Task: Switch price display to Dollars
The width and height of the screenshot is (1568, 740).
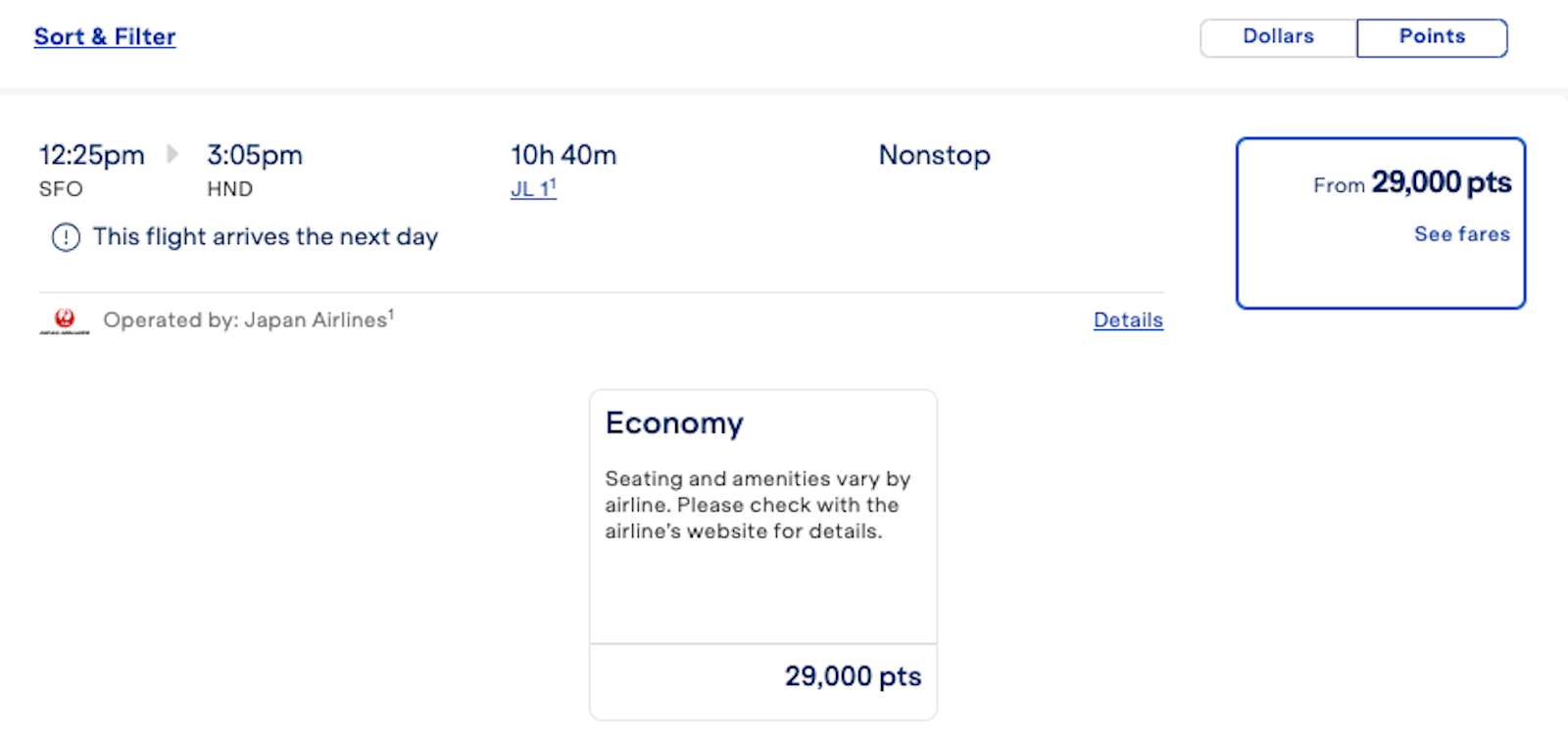Action: (1278, 37)
